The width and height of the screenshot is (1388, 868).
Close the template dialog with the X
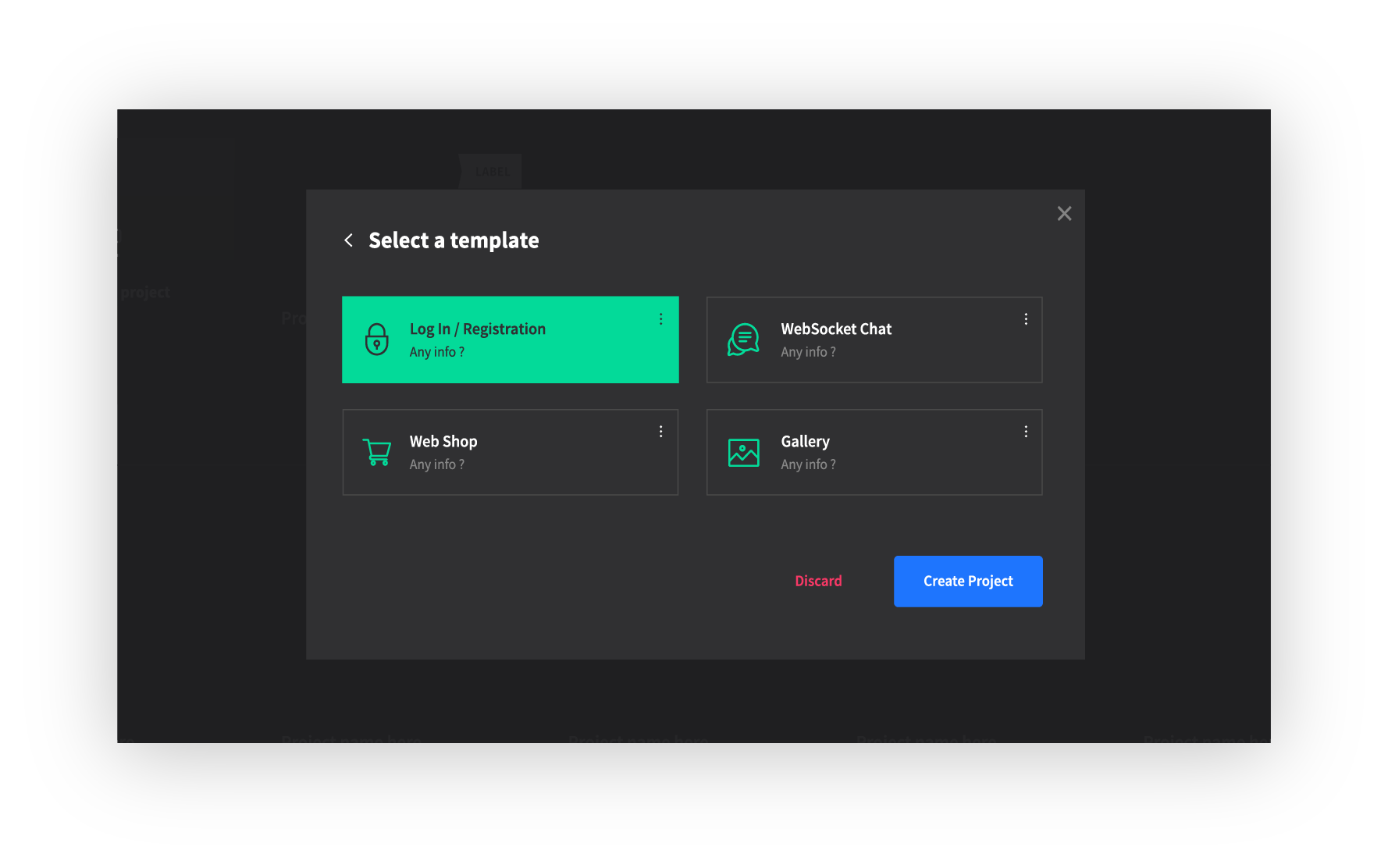(x=1064, y=214)
